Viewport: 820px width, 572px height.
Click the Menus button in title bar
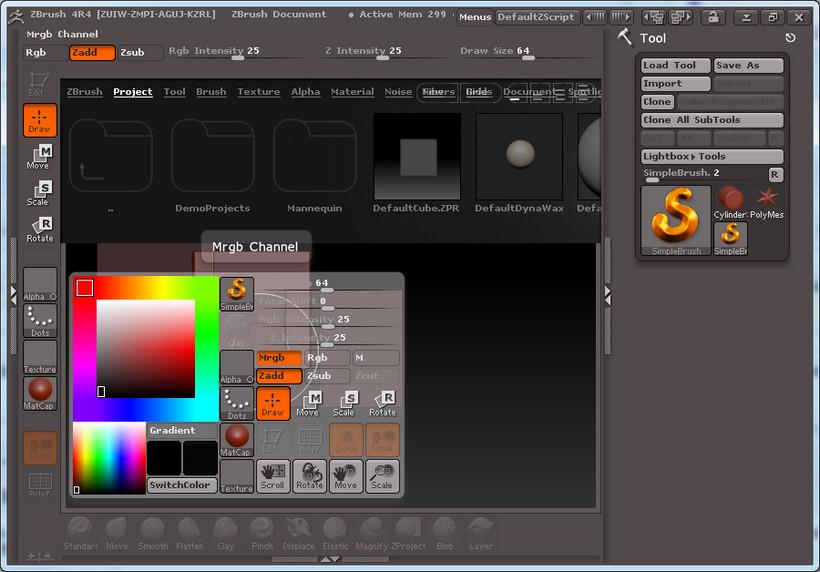point(475,17)
